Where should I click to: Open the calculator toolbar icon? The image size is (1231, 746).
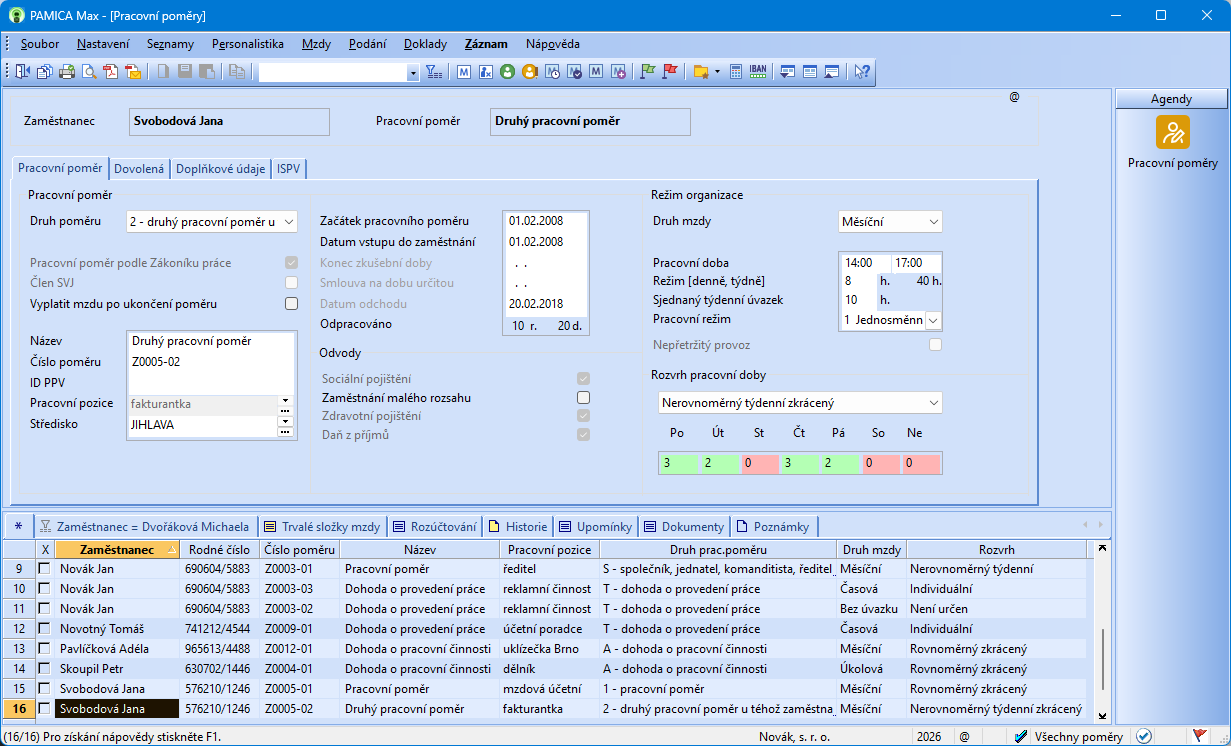(x=736, y=72)
